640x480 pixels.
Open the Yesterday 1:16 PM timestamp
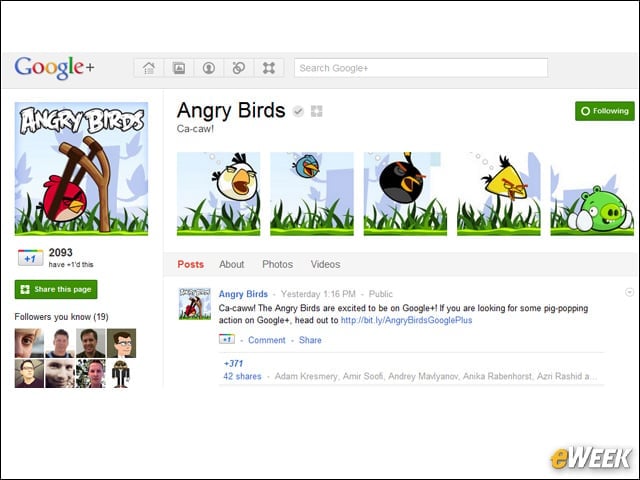coord(318,294)
